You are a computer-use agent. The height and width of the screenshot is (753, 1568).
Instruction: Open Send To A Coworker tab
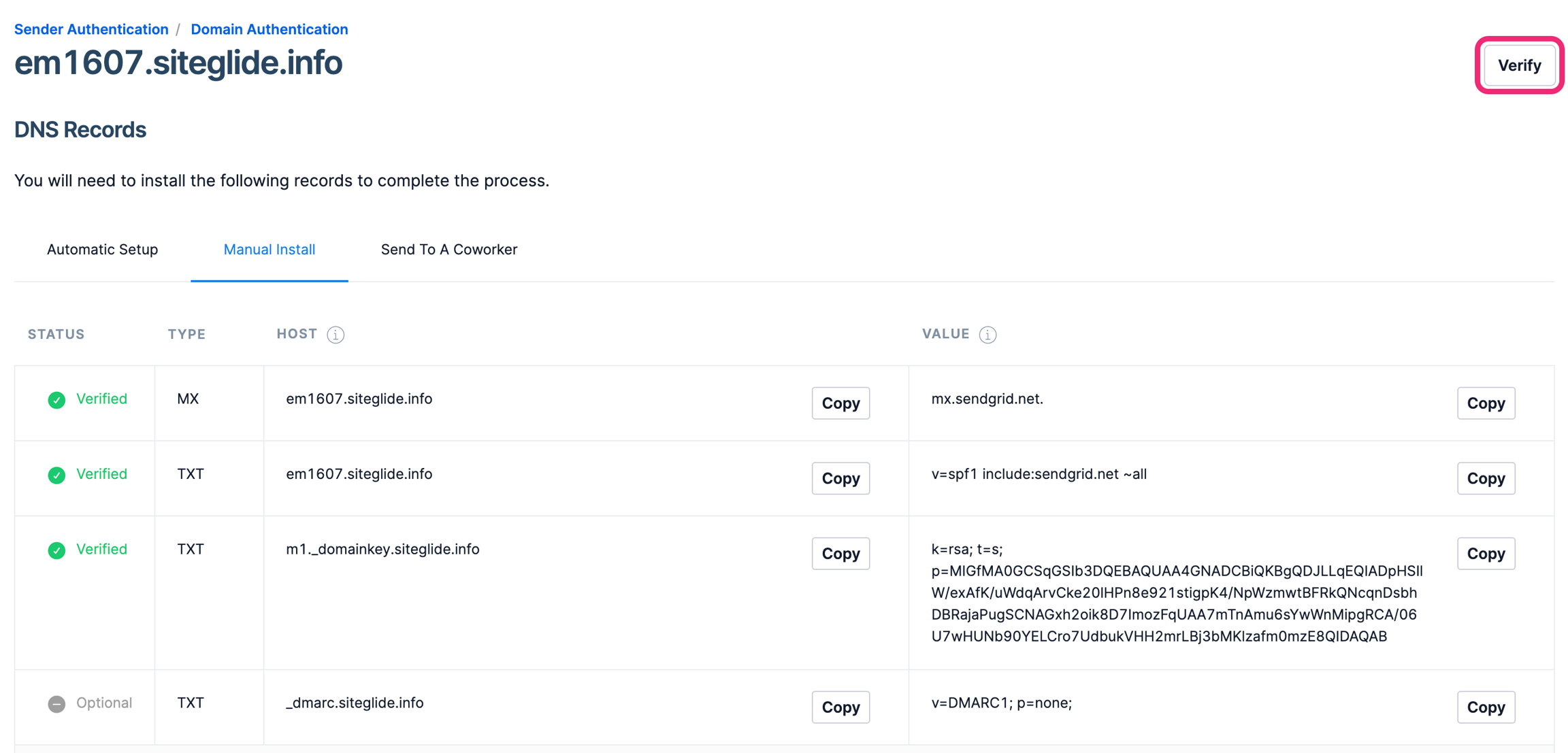pos(448,250)
